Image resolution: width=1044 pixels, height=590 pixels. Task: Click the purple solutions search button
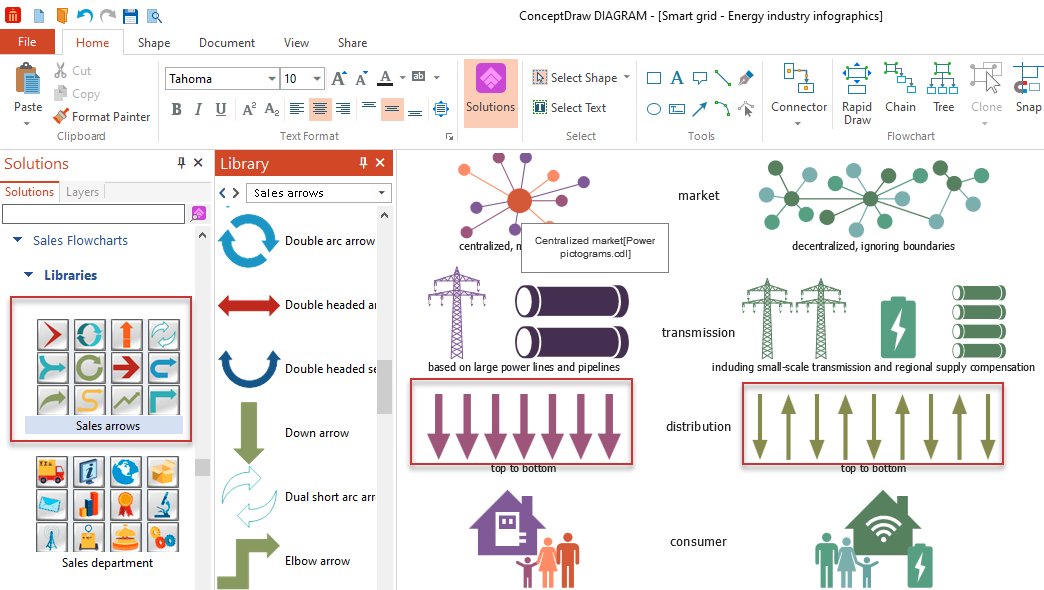pos(198,214)
